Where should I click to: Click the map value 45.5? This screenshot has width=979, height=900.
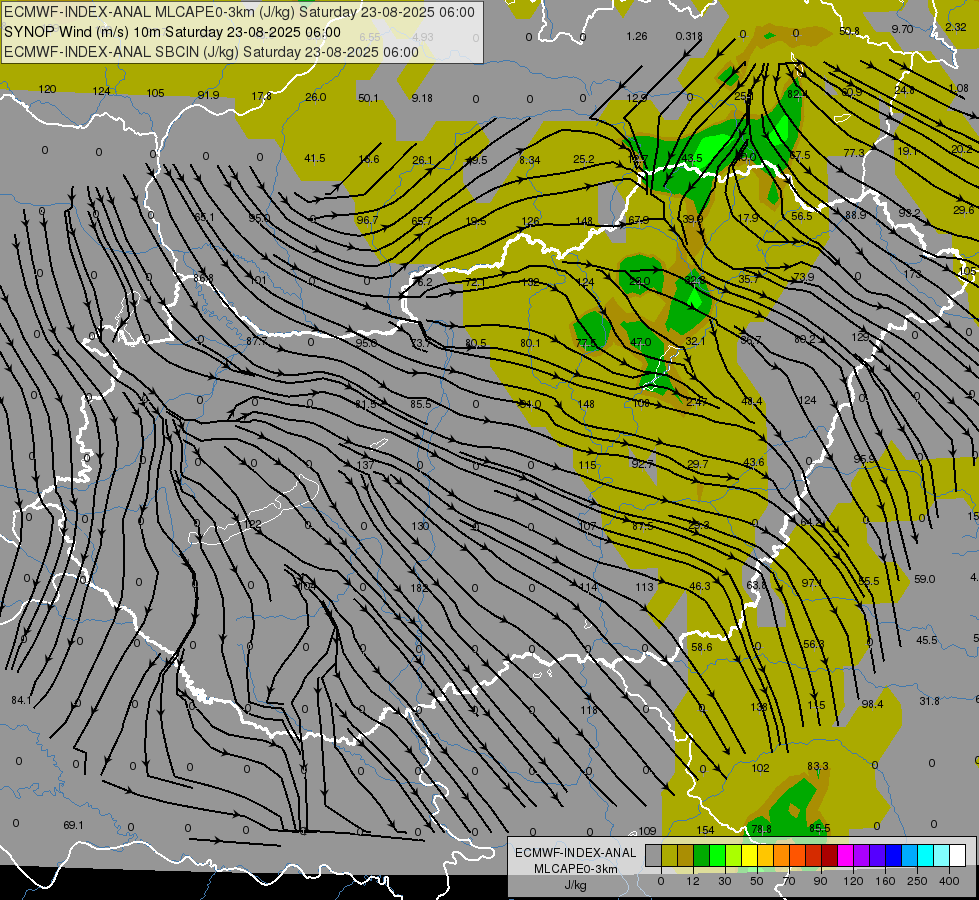click(x=927, y=640)
